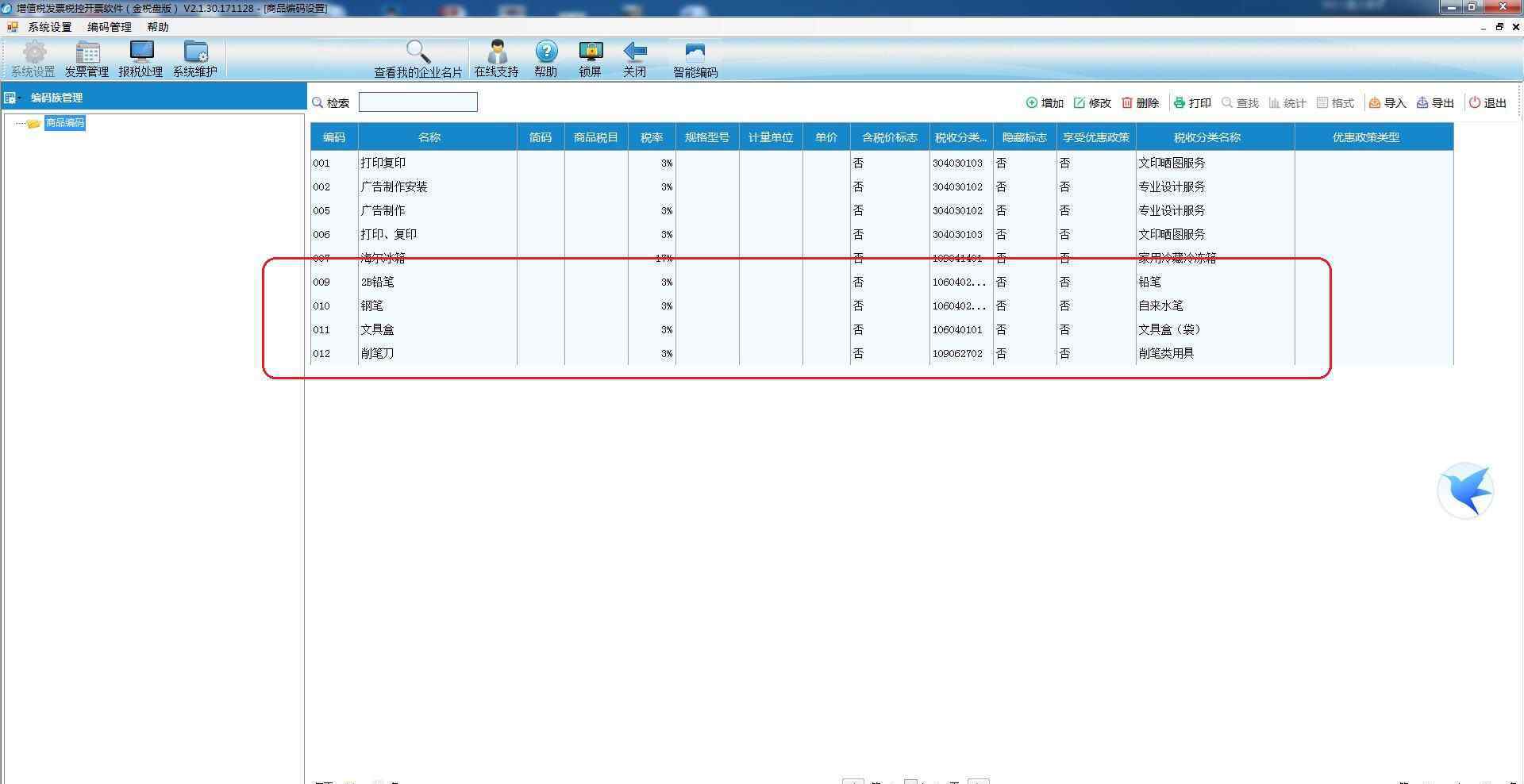Click the 退出 exit button
1524x784 pixels.
[1487, 103]
